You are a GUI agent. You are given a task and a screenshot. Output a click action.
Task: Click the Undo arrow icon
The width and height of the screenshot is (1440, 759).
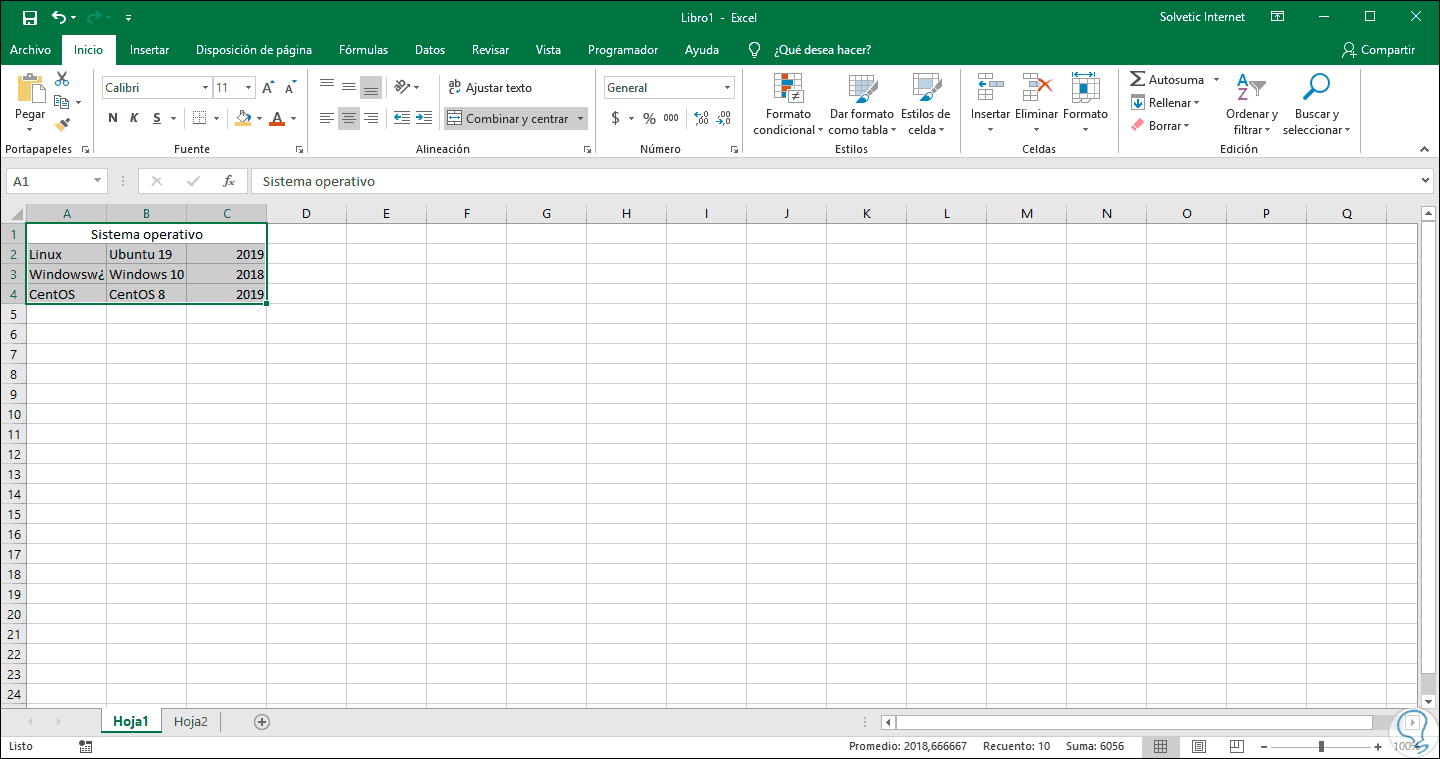click(59, 17)
